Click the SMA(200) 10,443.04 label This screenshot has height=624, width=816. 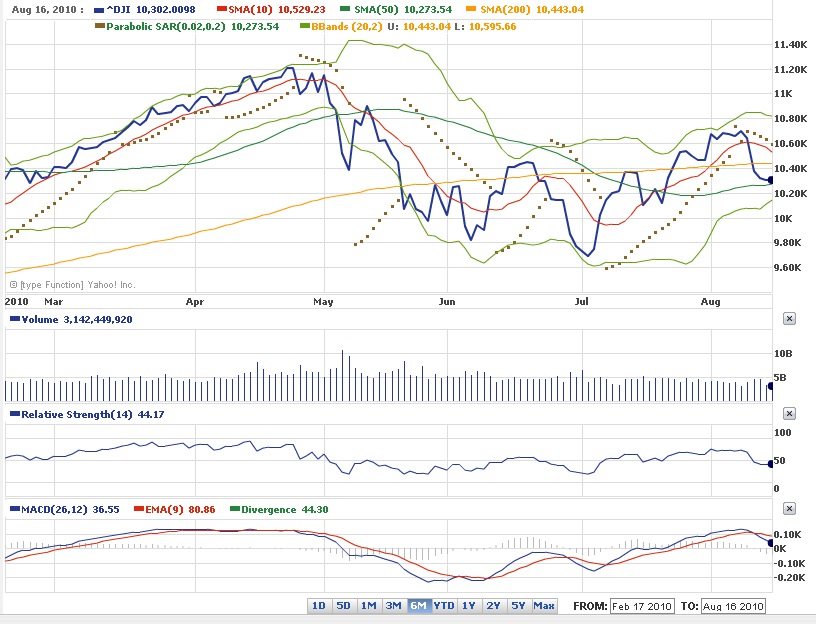[531, 9]
